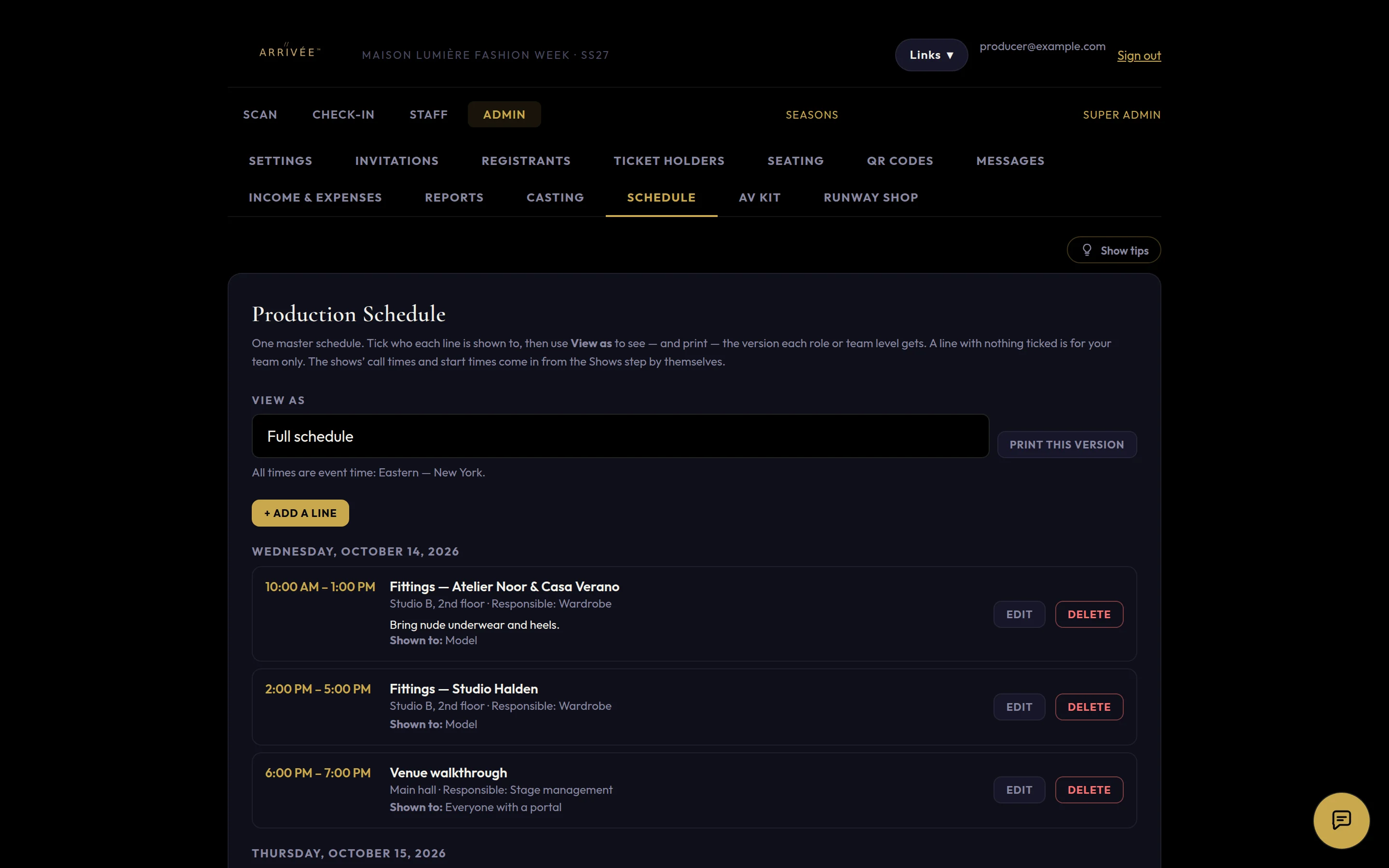Delete the Venue walkthrough line
The image size is (1389, 868).
click(1089, 790)
